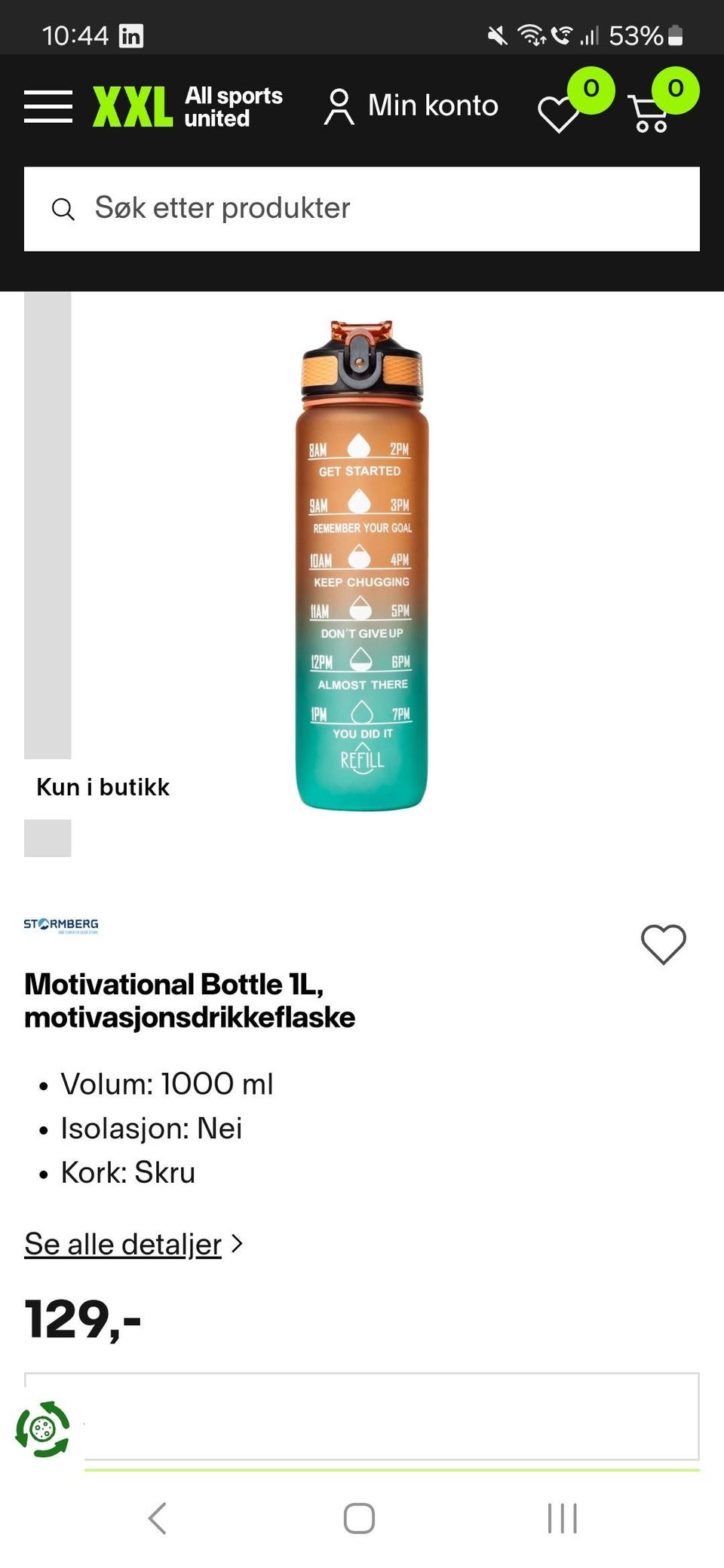Toggle favorite heart for Motivational Bottle
The height and width of the screenshot is (1568, 724).
(x=663, y=944)
